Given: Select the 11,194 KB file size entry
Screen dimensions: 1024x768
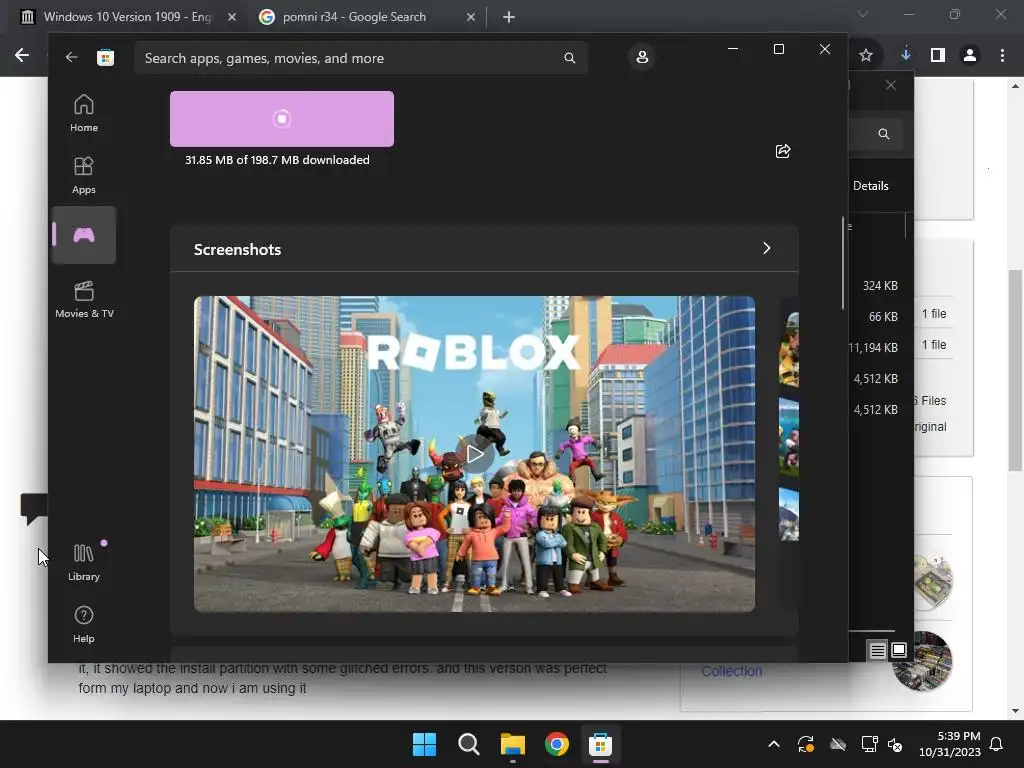Looking at the screenshot, I should point(873,347).
